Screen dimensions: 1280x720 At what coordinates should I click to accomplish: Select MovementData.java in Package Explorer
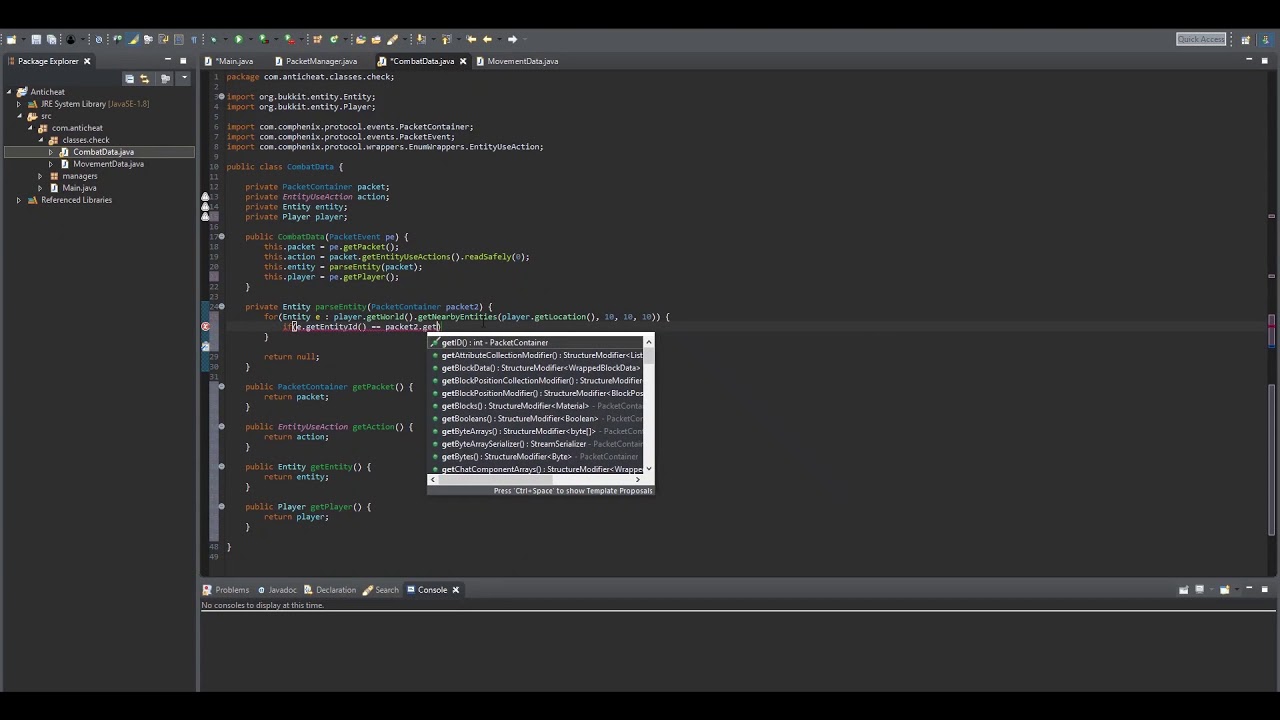coord(108,164)
